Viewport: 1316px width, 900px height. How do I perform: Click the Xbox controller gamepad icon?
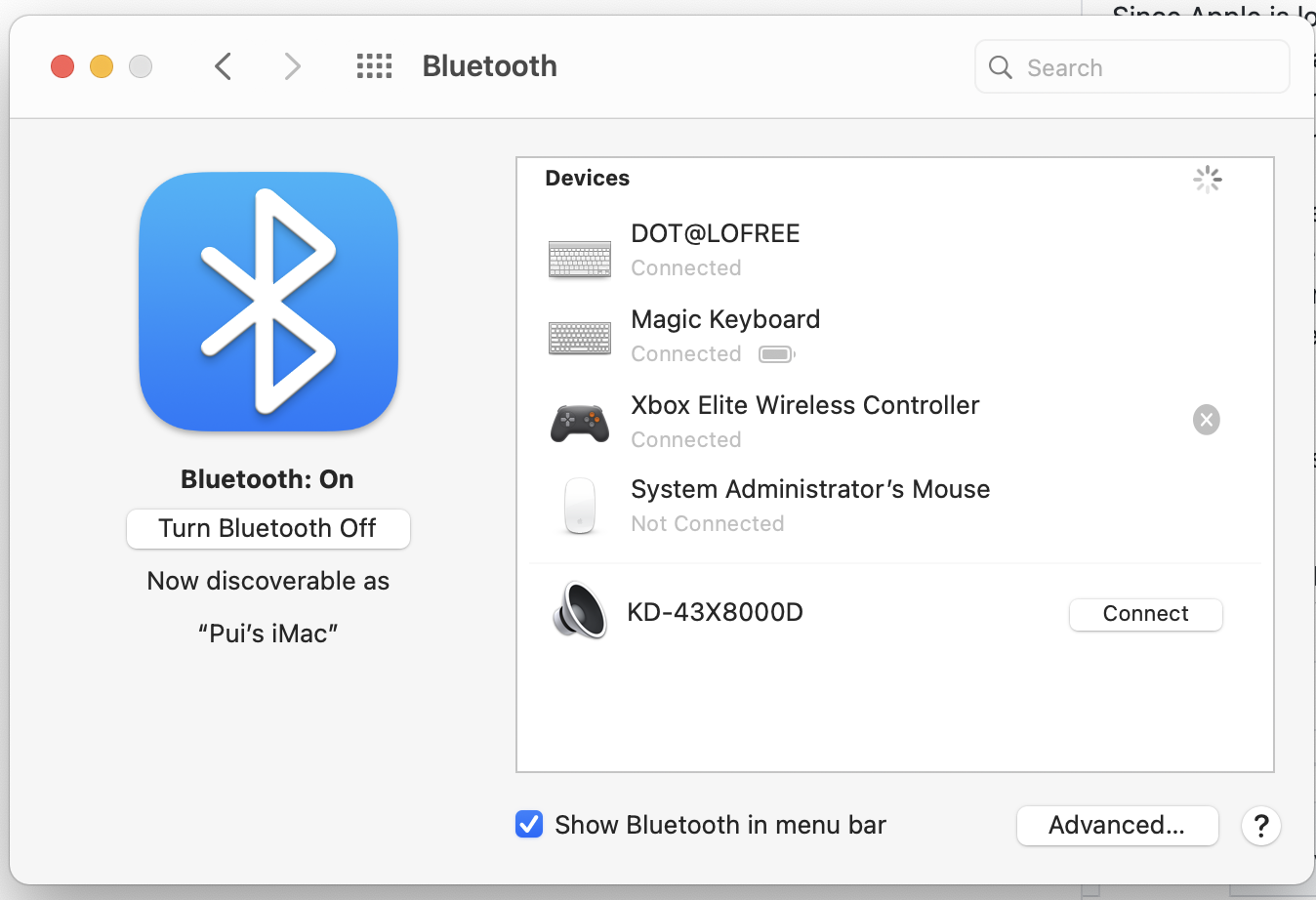[x=580, y=423]
